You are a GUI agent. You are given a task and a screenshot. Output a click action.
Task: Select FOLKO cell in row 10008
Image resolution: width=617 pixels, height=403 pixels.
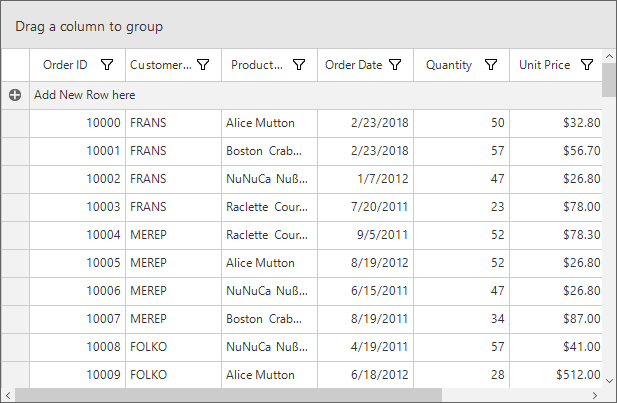click(174, 347)
